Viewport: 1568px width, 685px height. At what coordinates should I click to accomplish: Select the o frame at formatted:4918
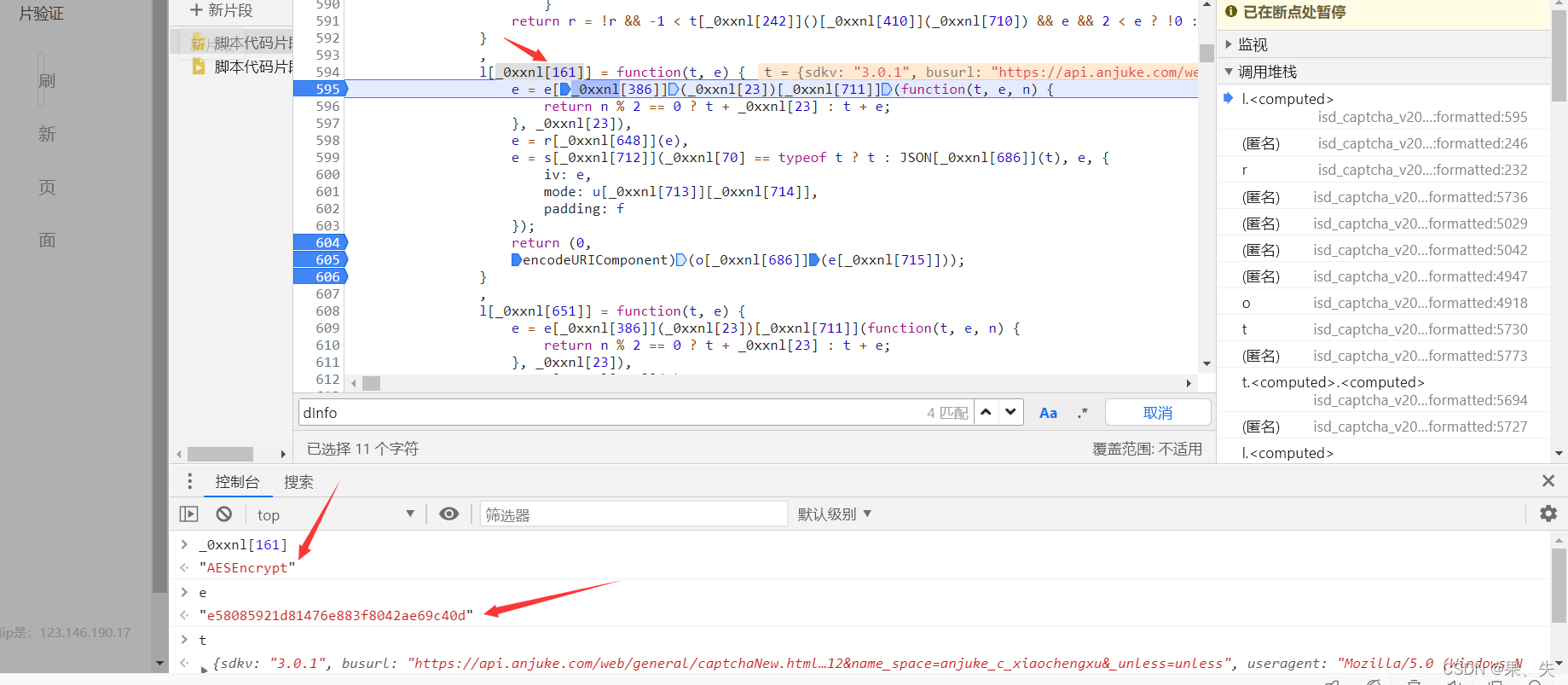click(x=1383, y=303)
